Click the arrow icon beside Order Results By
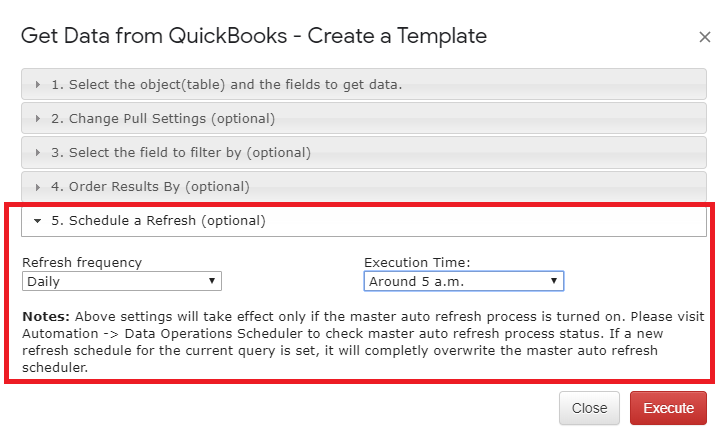This screenshot has width=727, height=444. 38,187
